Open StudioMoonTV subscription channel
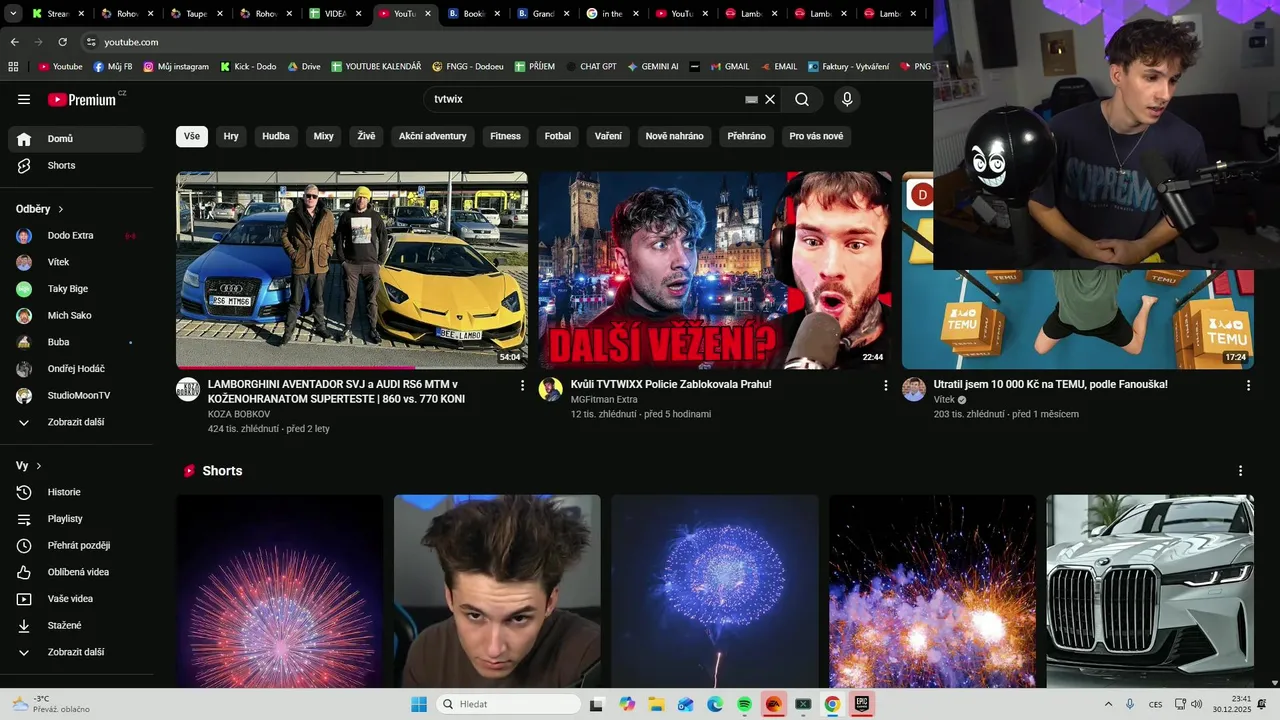Screen dimensions: 1280x720 (76, 395)
